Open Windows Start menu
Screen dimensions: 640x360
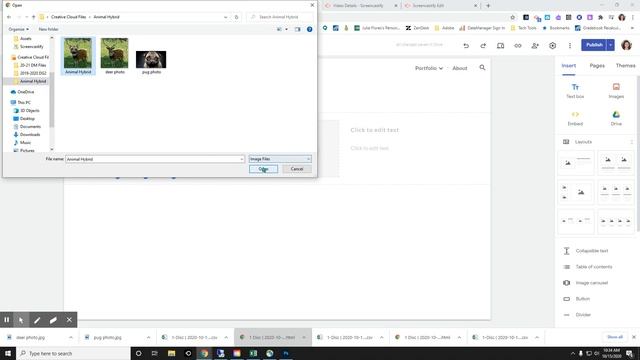click(8, 353)
